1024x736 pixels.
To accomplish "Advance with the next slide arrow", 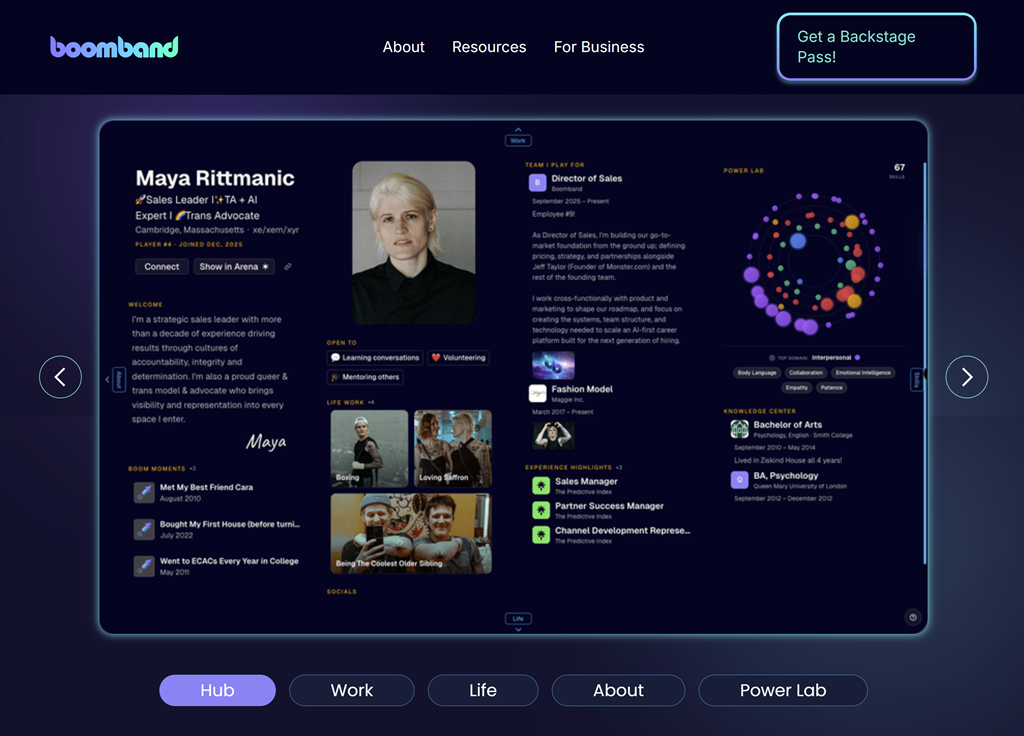I will [x=966, y=377].
